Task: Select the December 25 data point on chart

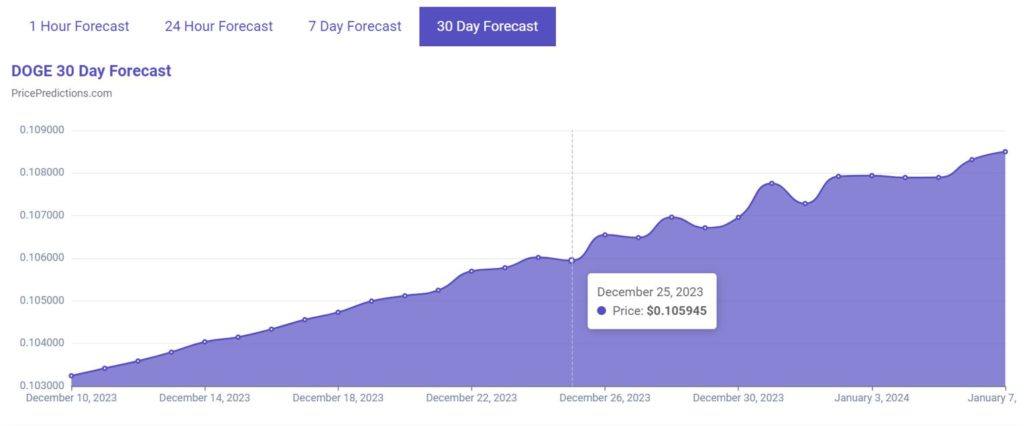Action: 572,260
